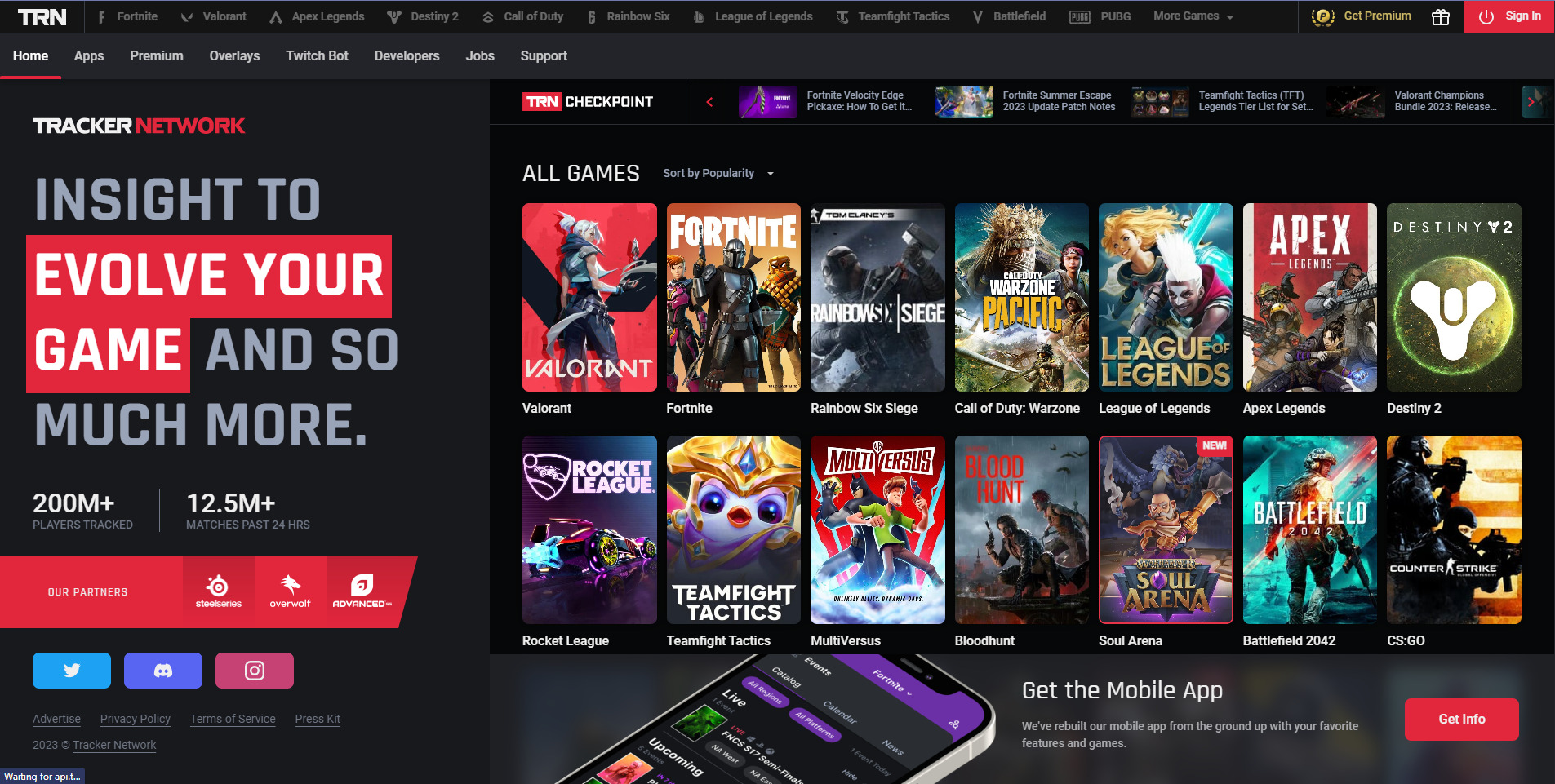Click the Get Premium link
The image size is (1555, 784).
click(1362, 16)
